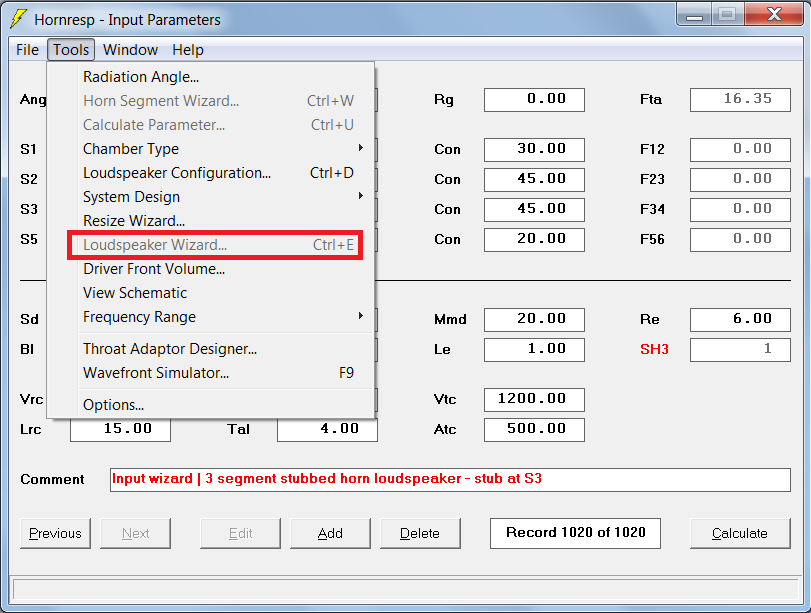This screenshot has width=811, height=613.
Task: Click the Previous button
Action: 55,533
